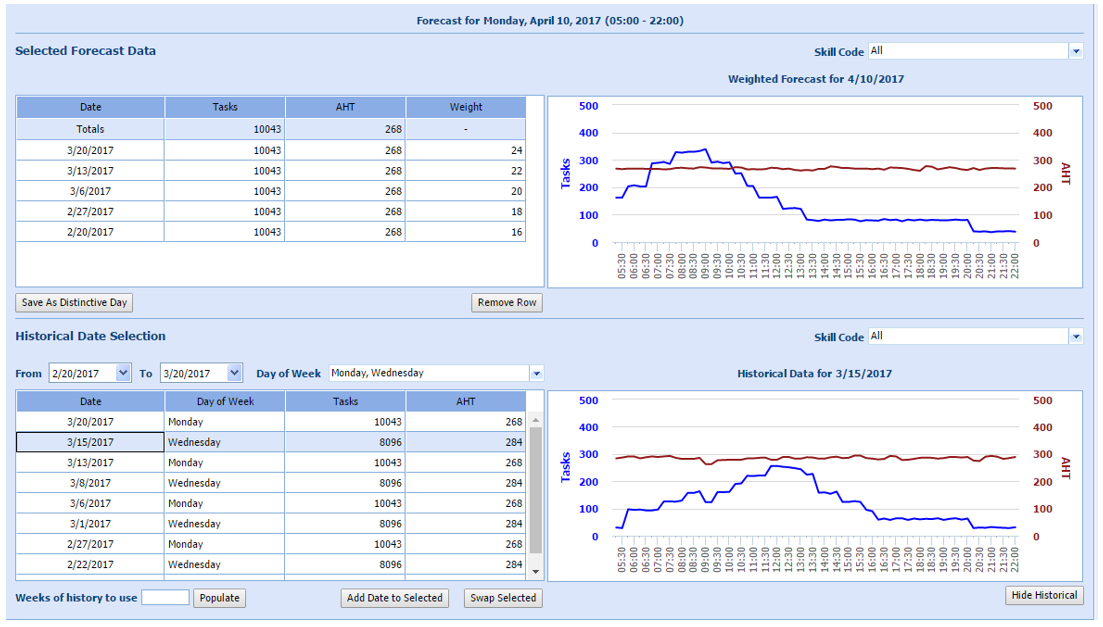Image resolution: width=1103 pixels, height=627 pixels.
Task: Open Skill Code dropdown above the Weighted Forecast chart
Action: click(x=1076, y=51)
